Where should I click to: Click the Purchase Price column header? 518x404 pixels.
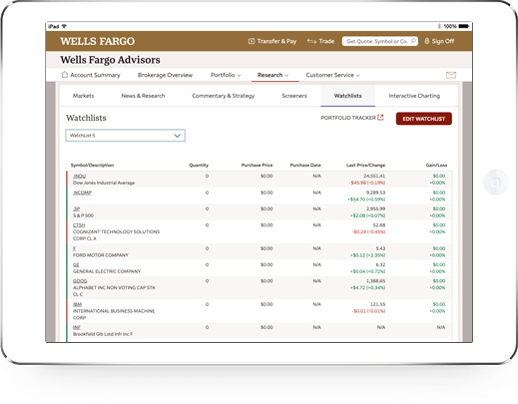click(x=257, y=165)
